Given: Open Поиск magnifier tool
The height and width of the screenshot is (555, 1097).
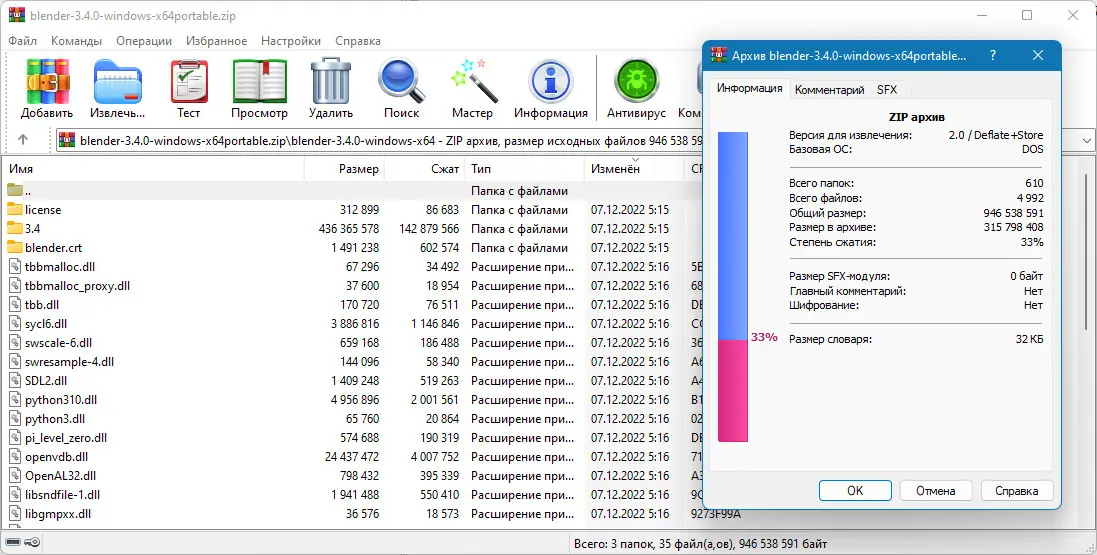Looking at the screenshot, I should (402, 81).
